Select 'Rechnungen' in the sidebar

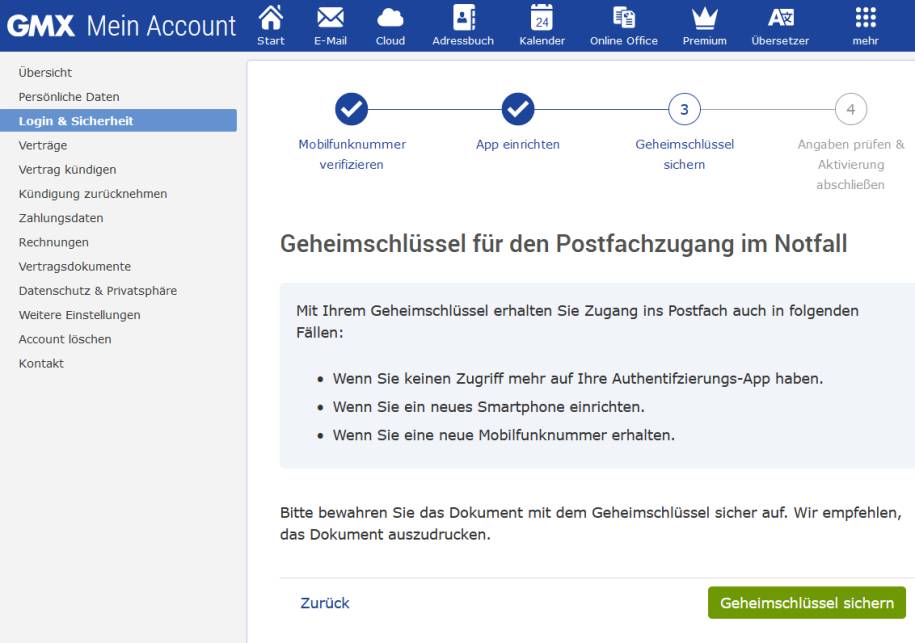[x=53, y=241]
